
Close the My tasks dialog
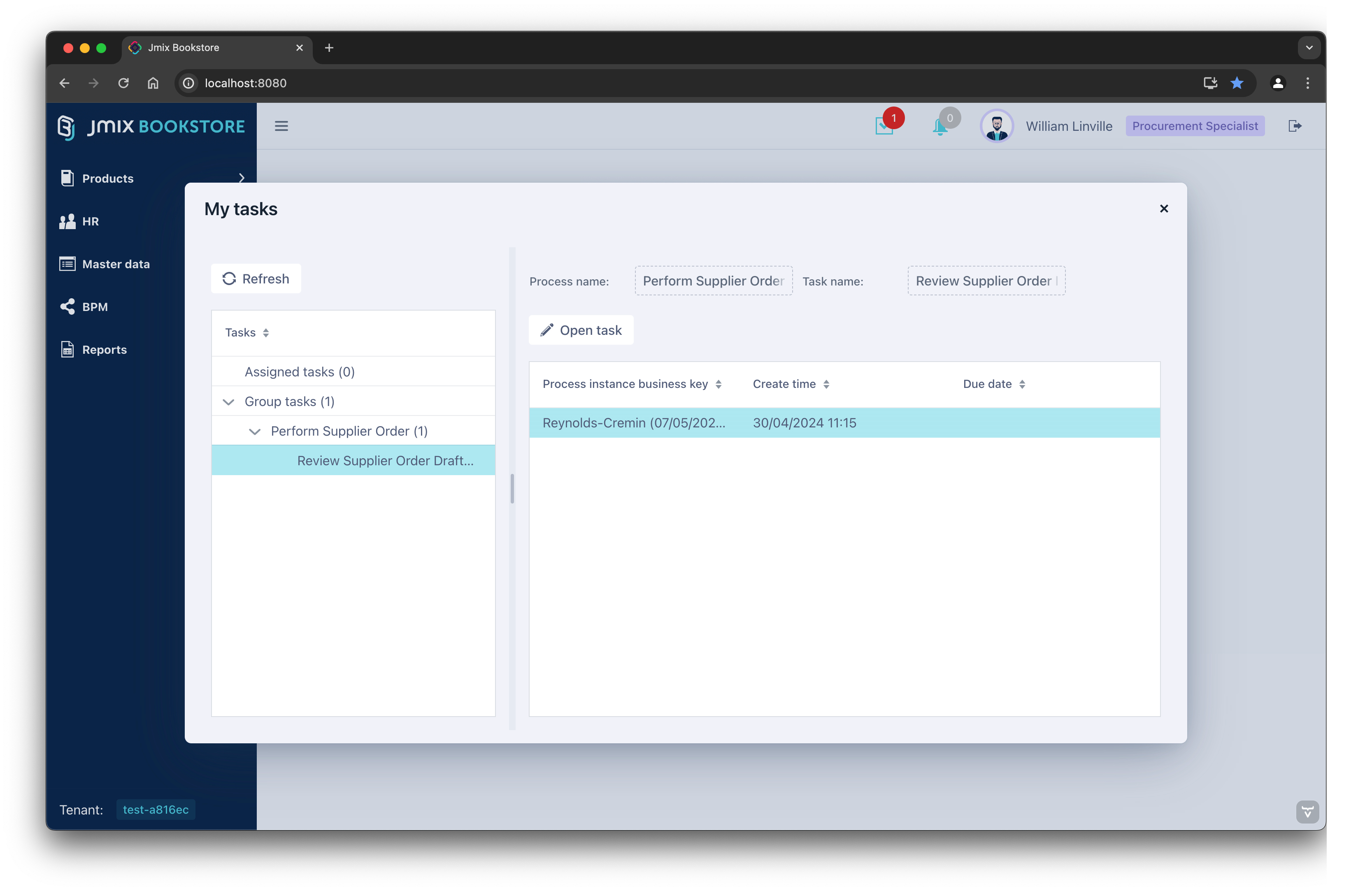click(1164, 209)
